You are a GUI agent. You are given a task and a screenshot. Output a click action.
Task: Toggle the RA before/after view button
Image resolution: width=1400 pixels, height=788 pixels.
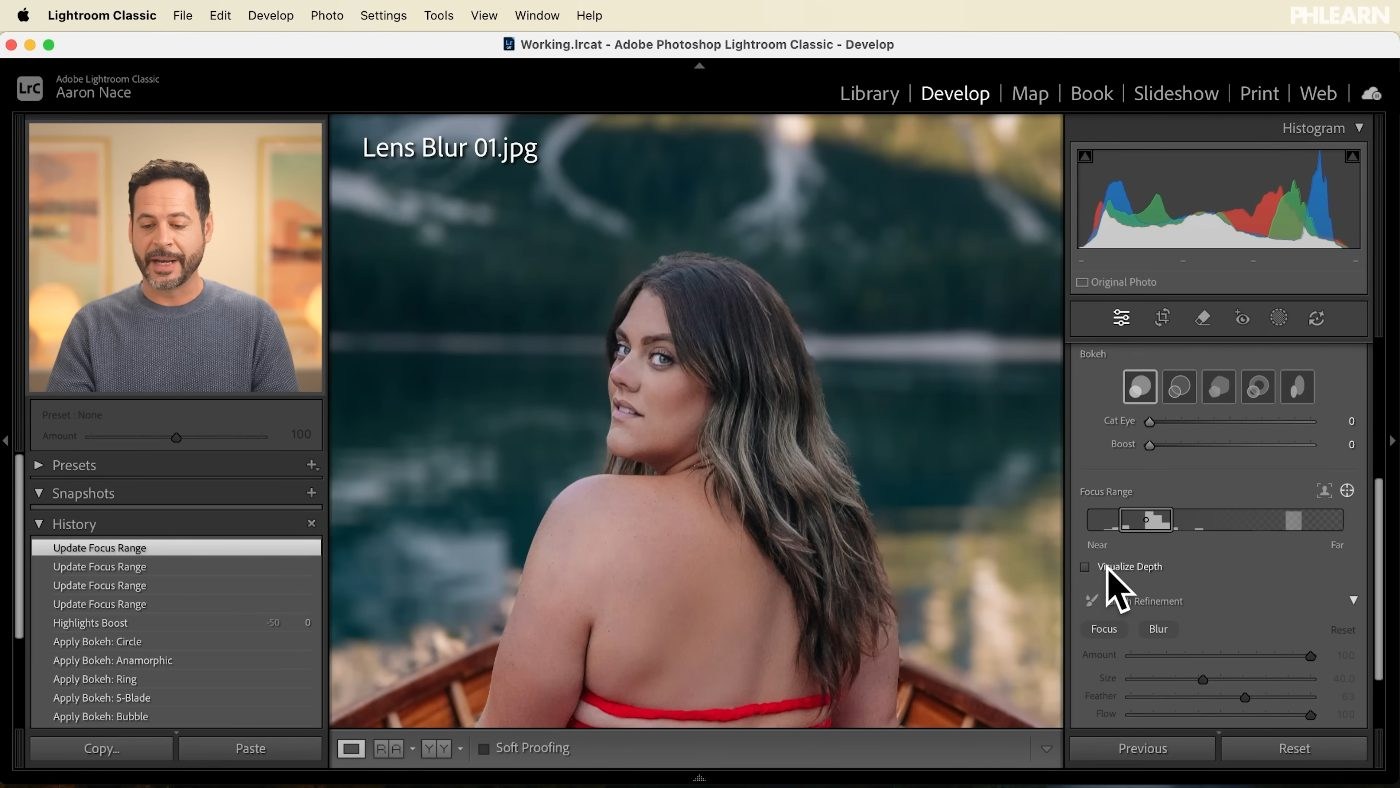tap(388, 748)
